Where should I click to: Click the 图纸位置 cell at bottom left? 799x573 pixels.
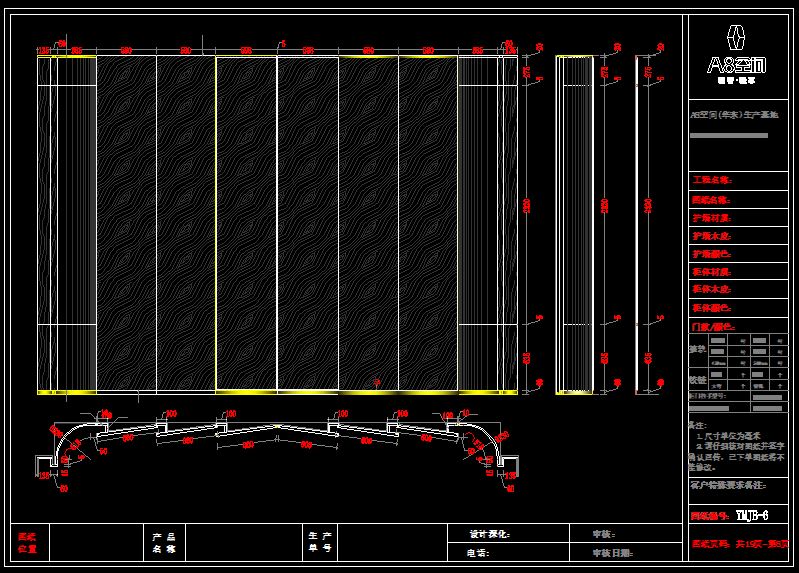pos(29,543)
